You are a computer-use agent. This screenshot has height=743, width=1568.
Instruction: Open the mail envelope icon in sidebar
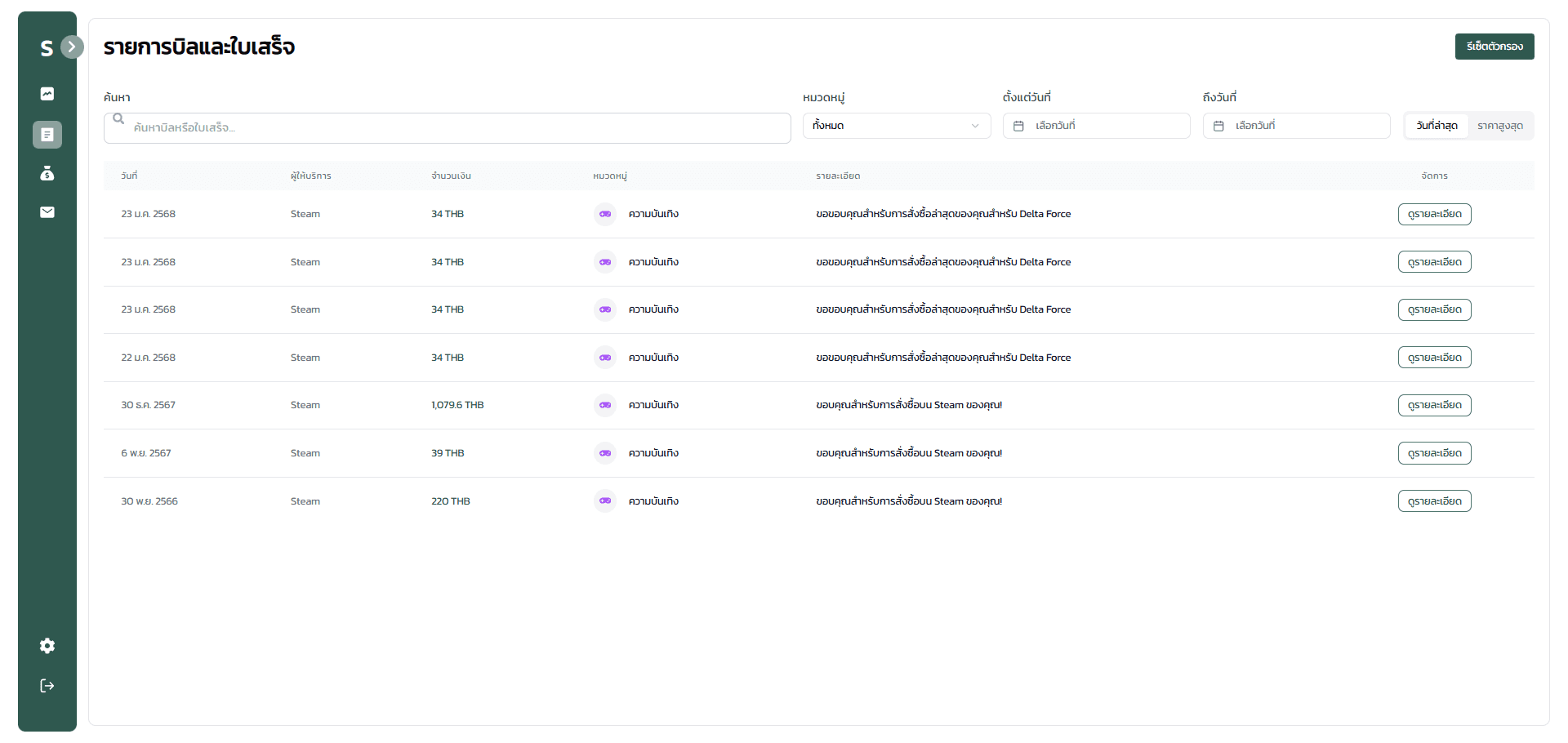point(47,212)
